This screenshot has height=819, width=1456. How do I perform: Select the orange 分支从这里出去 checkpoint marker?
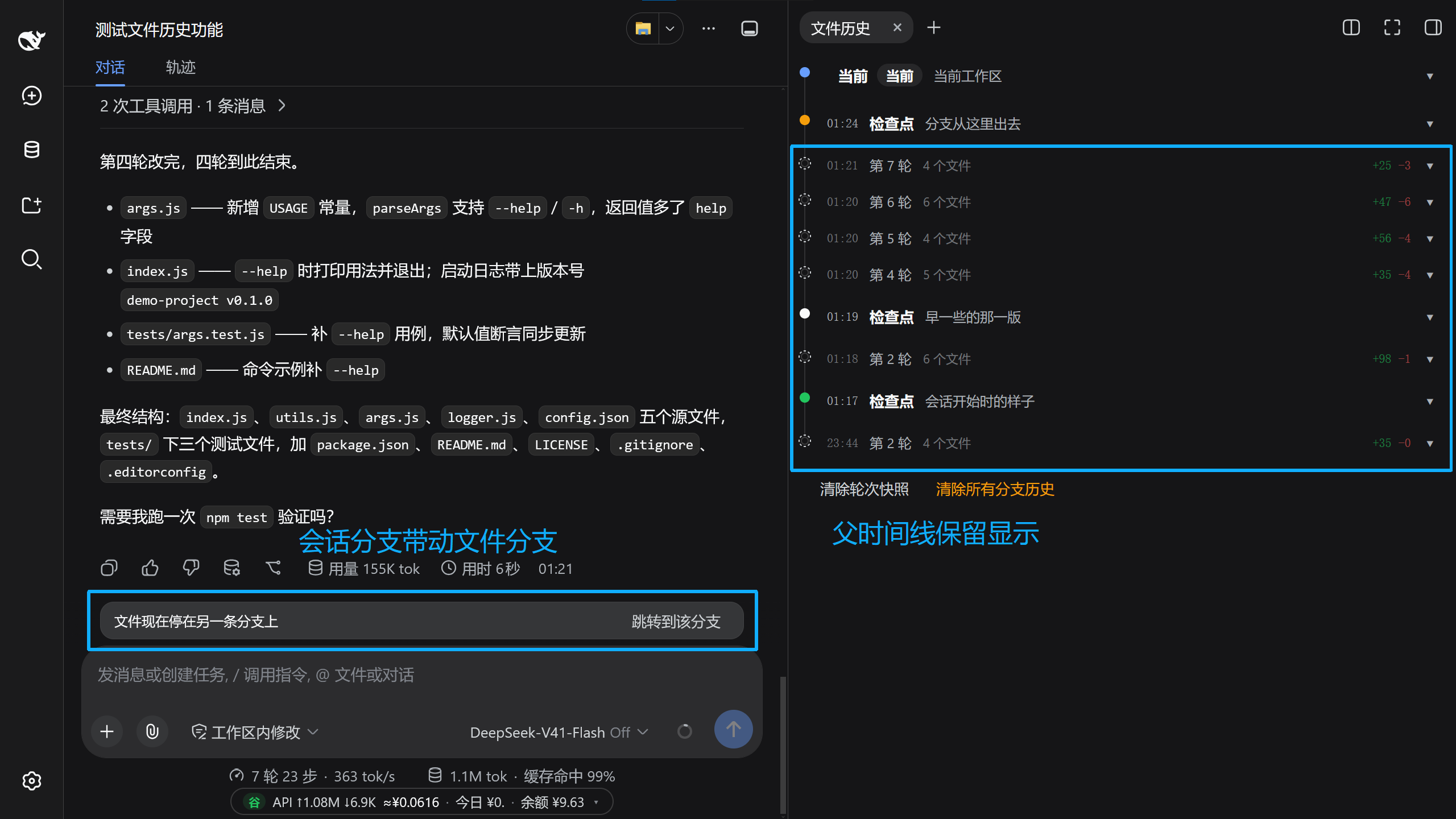tap(805, 120)
